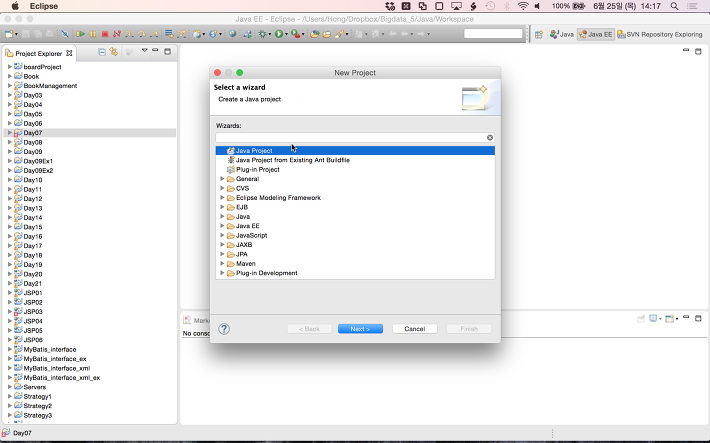Switch to the Java perspective
This screenshot has width=710, height=443.
point(562,34)
